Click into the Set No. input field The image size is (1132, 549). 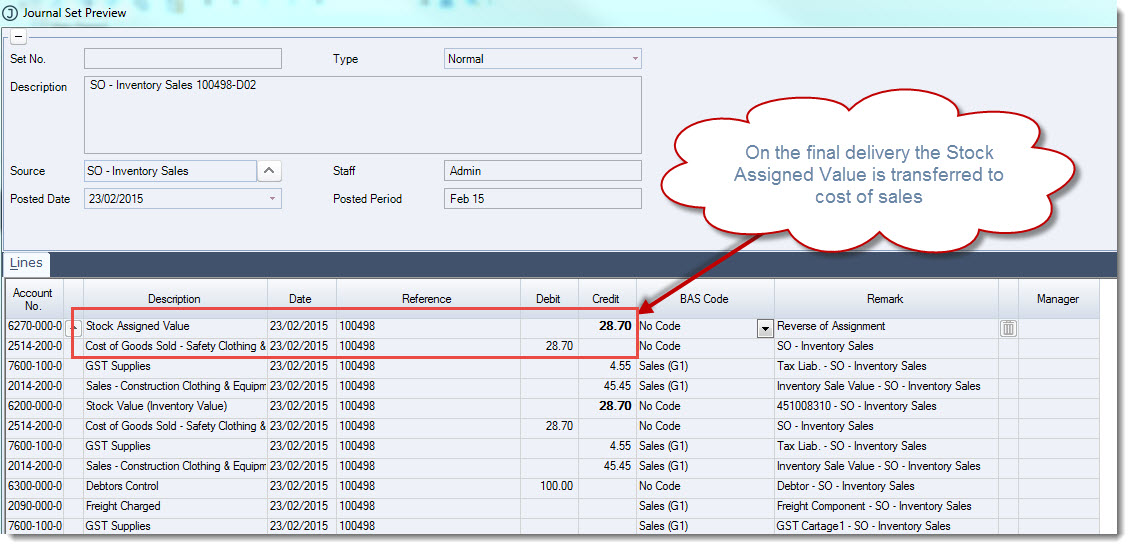(x=183, y=59)
